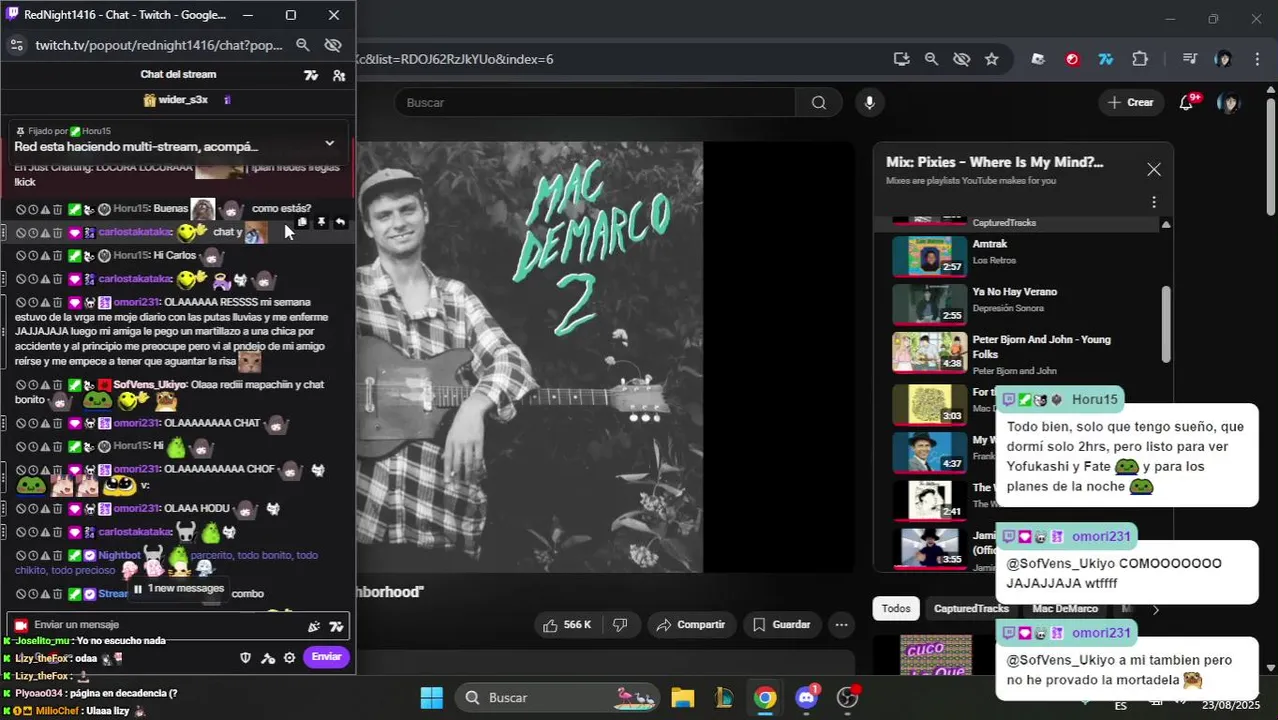Open Chrome three-dot menu

(x=1257, y=59)
